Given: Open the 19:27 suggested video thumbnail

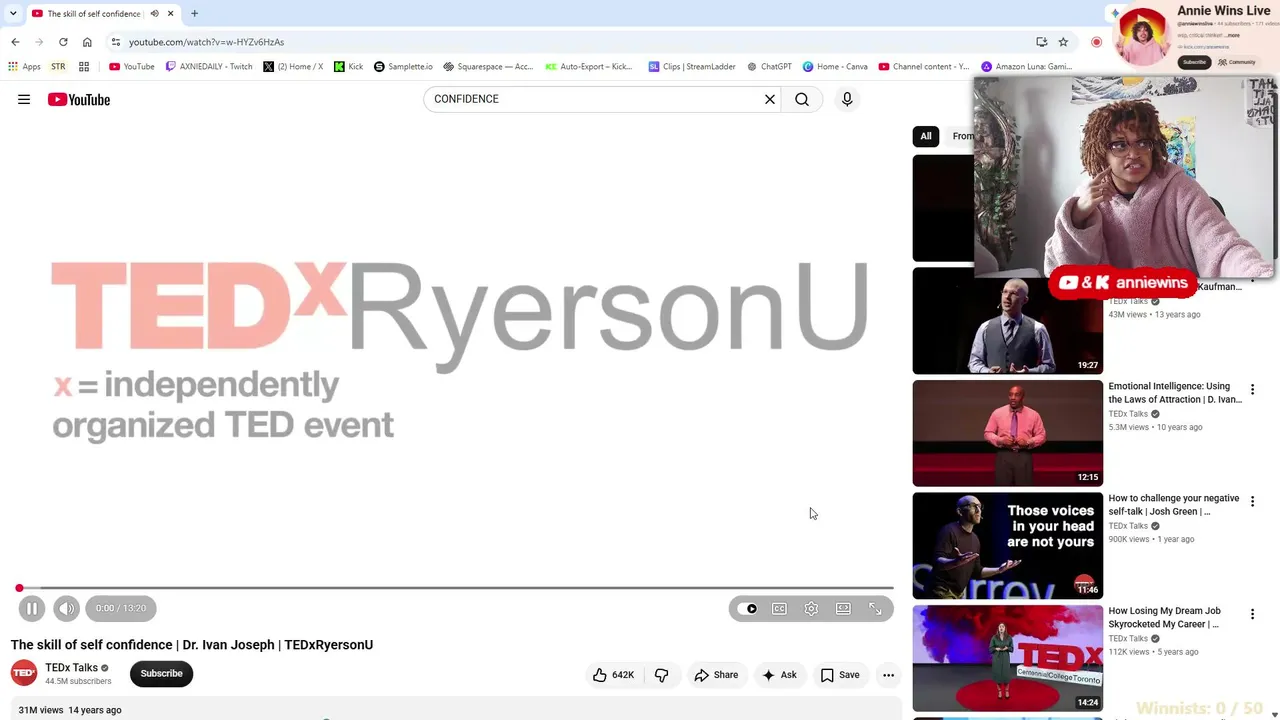Looking at the screenshot, I should click(x=1007, y=320).
